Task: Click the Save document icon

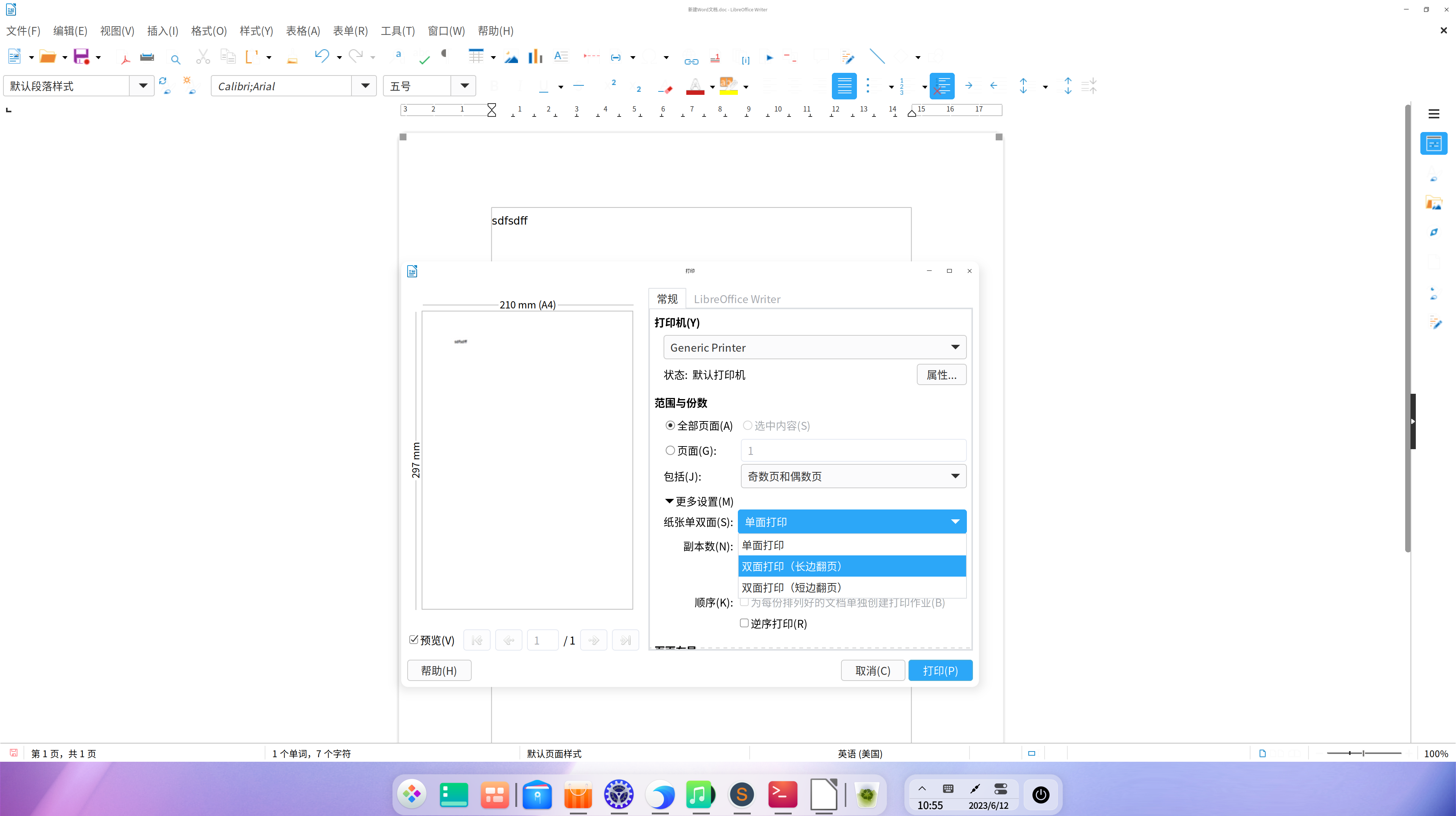Action: coord(82,57)
